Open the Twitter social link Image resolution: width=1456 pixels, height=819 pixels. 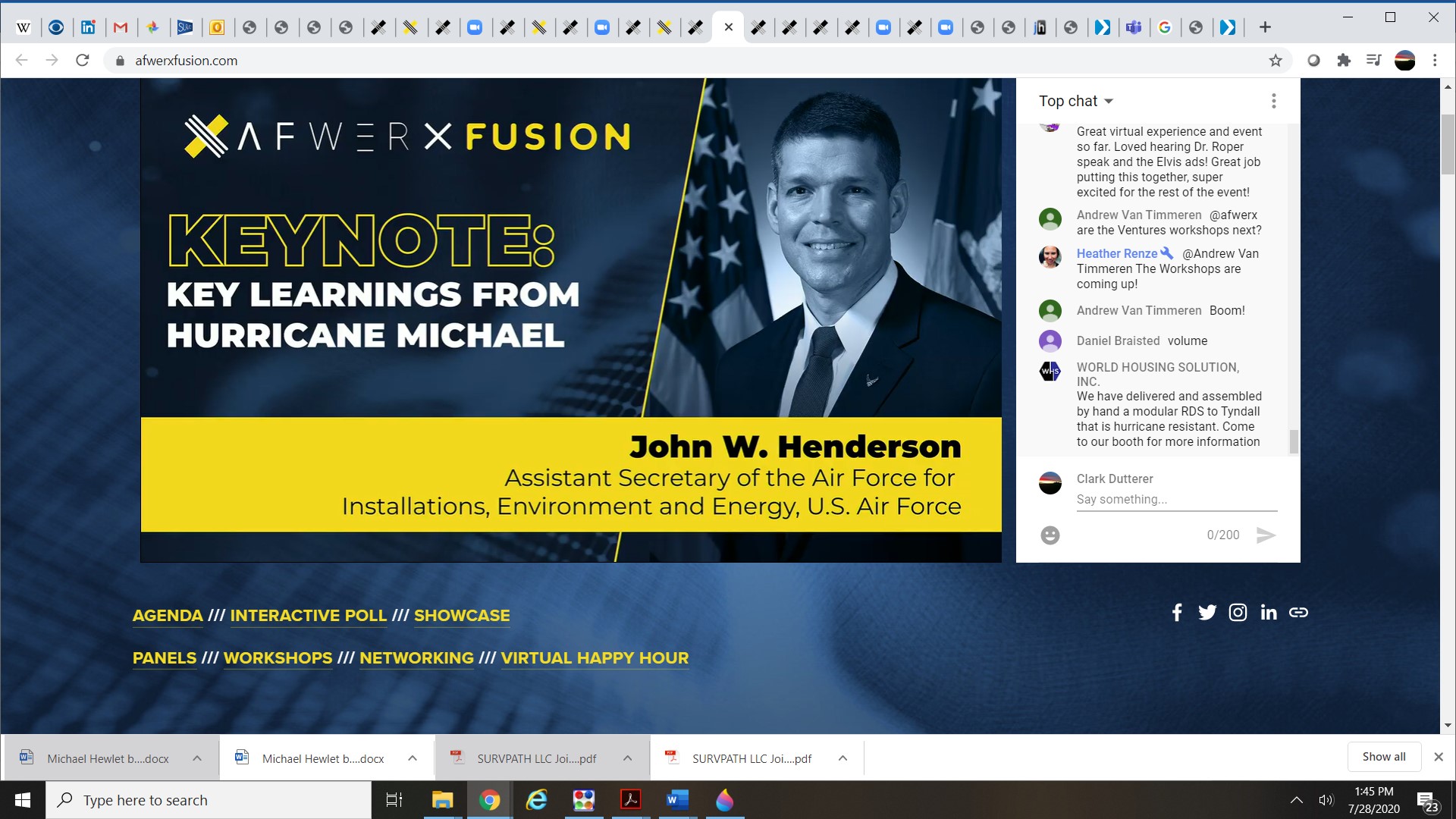click(x=1207, y=613)
